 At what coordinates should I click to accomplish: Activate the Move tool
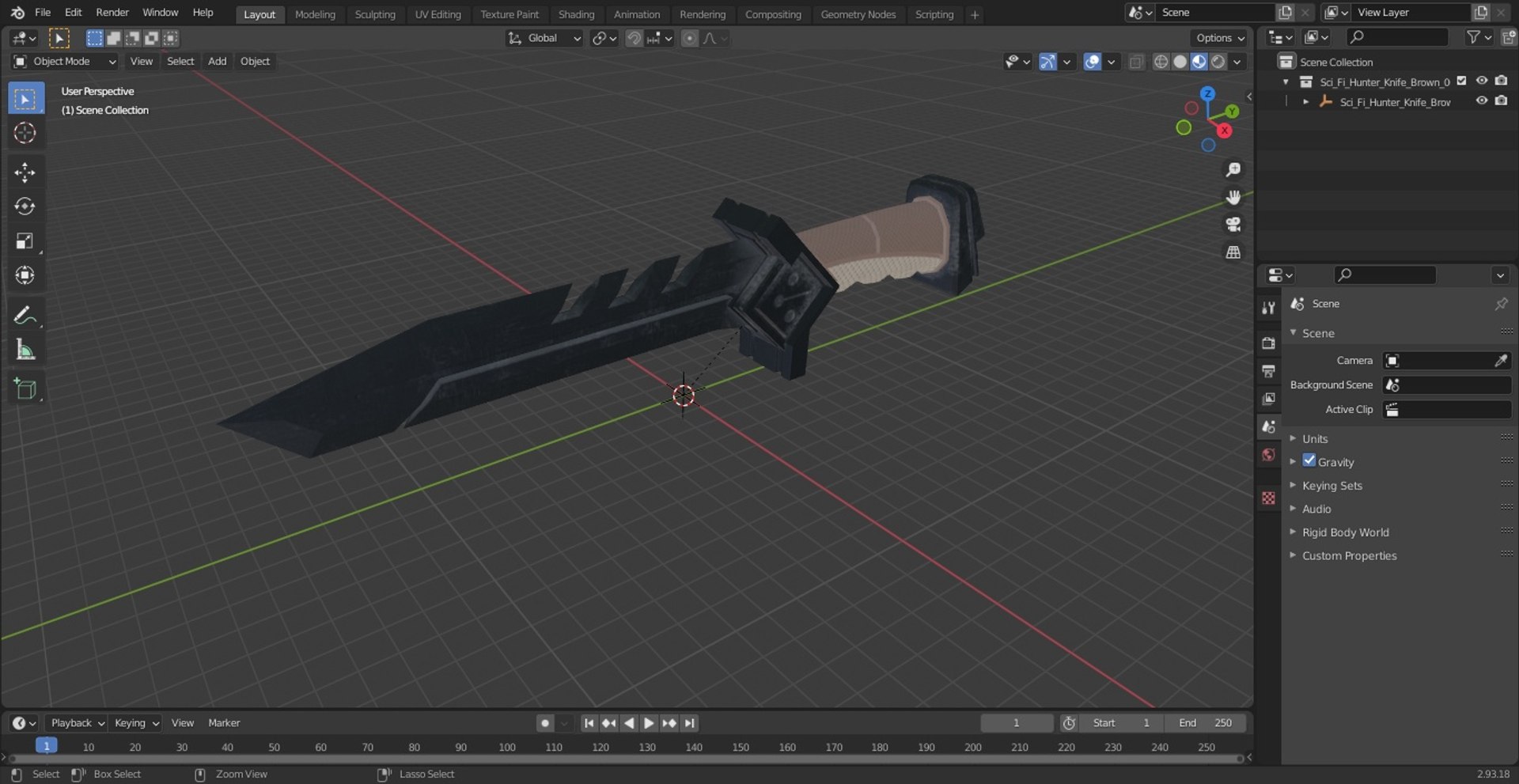(x=25, y=172)
